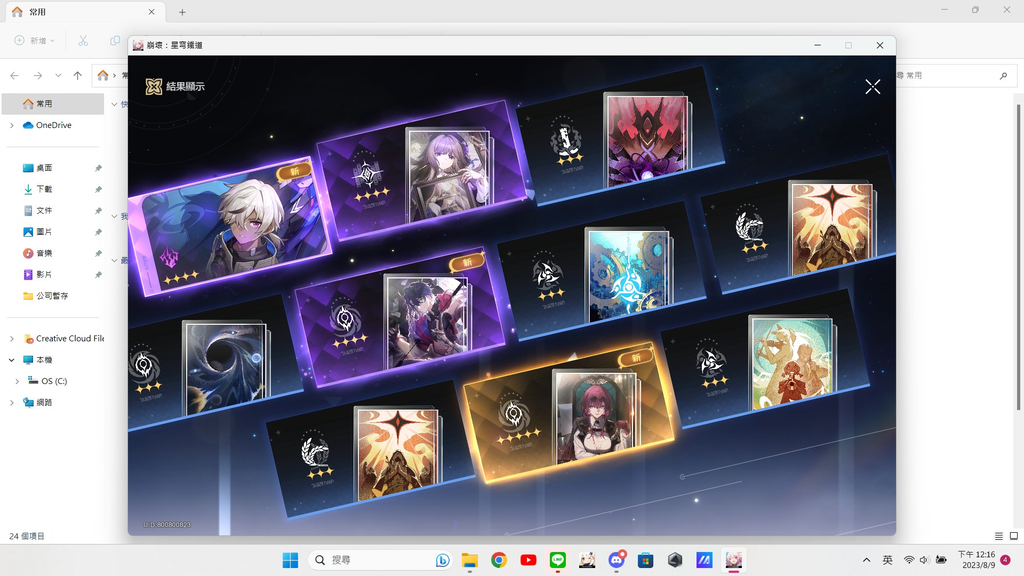
Task: Go up one folder level in Explorer
Action: (x=78, y=76)
